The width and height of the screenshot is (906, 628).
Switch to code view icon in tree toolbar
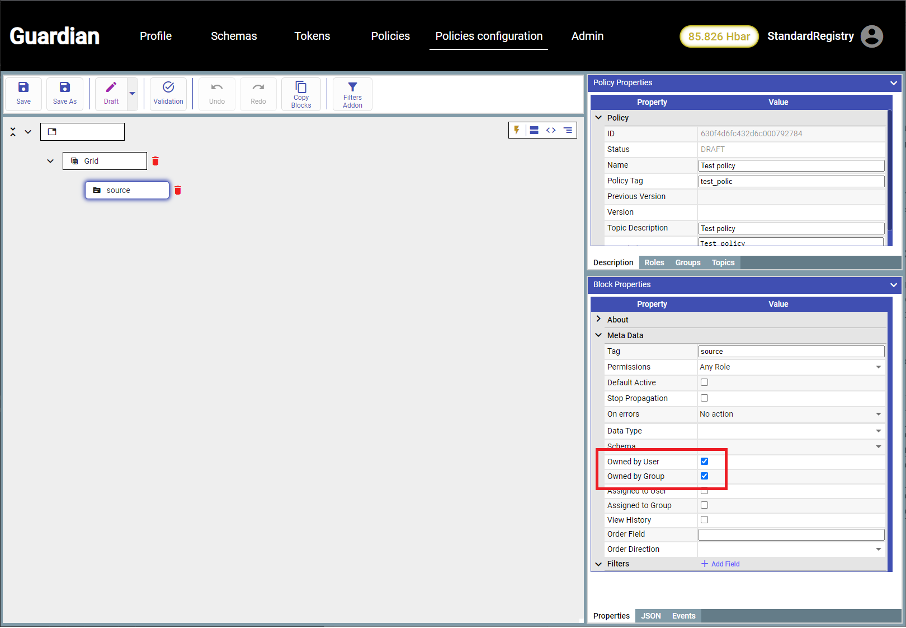tap(551, 130)
